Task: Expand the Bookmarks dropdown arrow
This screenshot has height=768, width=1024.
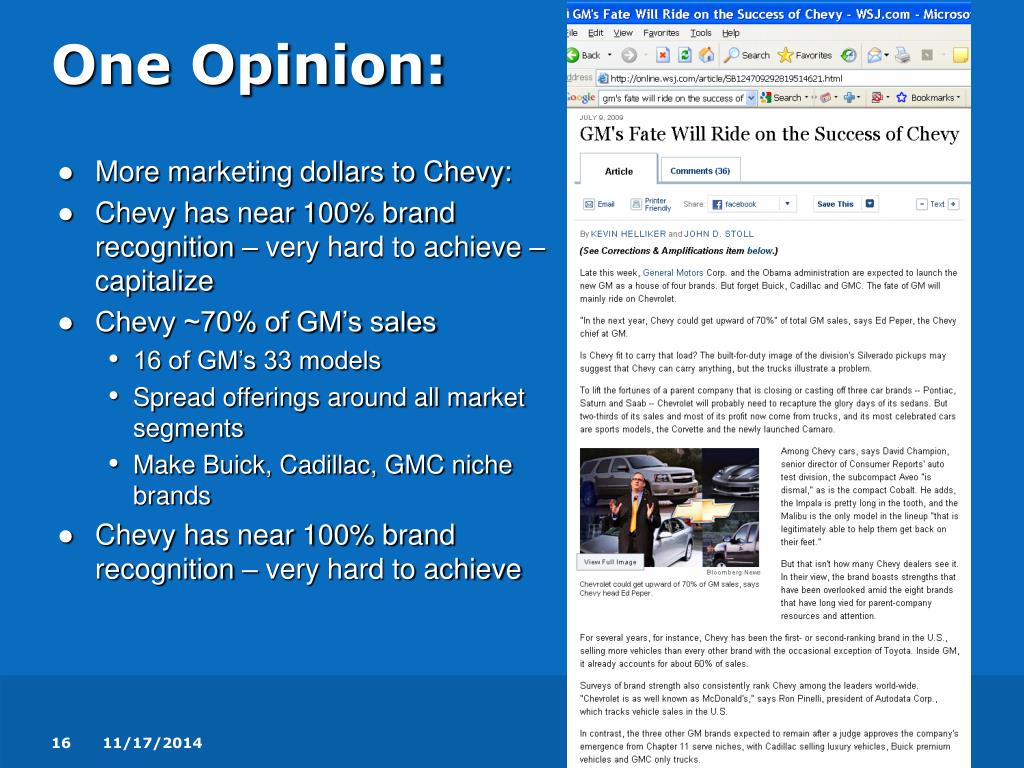Action: click(x=958, y=97)
